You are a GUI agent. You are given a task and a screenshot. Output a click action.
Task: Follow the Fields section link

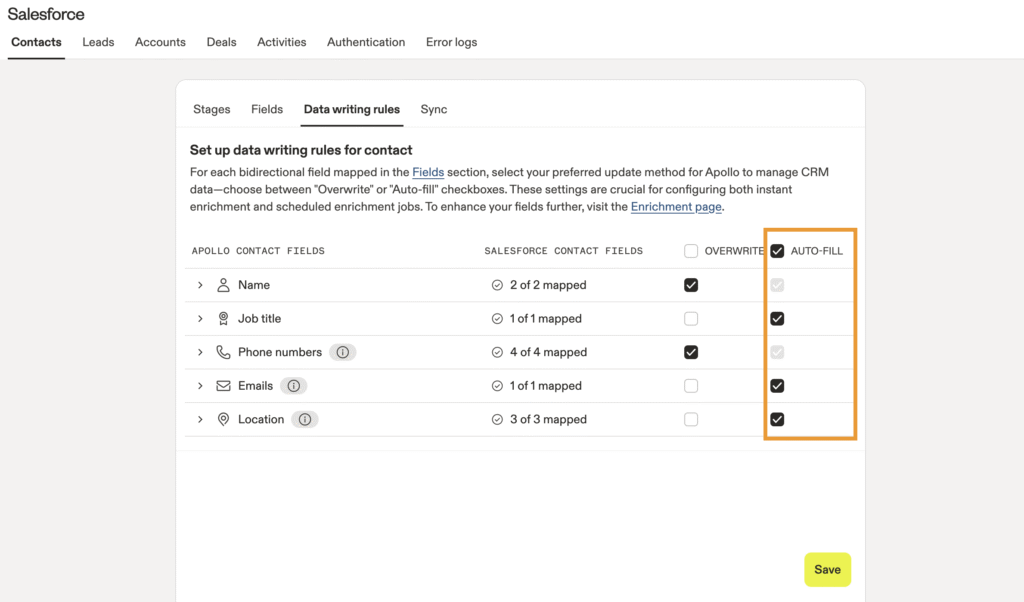pyautogui.click(x=428, y=172)
